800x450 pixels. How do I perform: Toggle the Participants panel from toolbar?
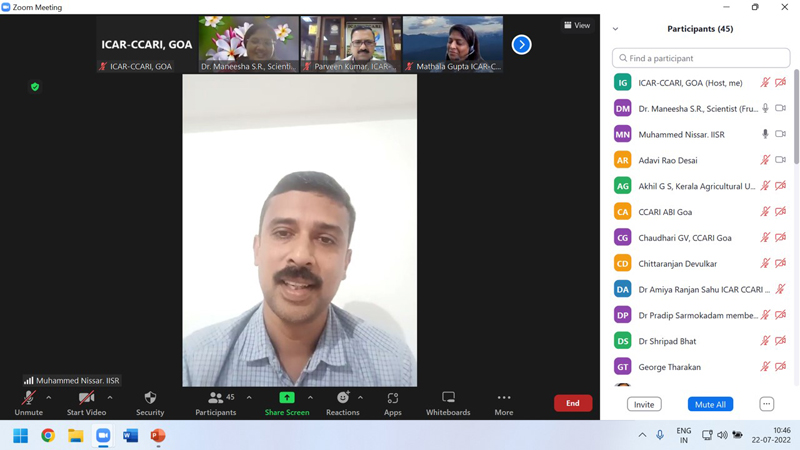(215, 403)
